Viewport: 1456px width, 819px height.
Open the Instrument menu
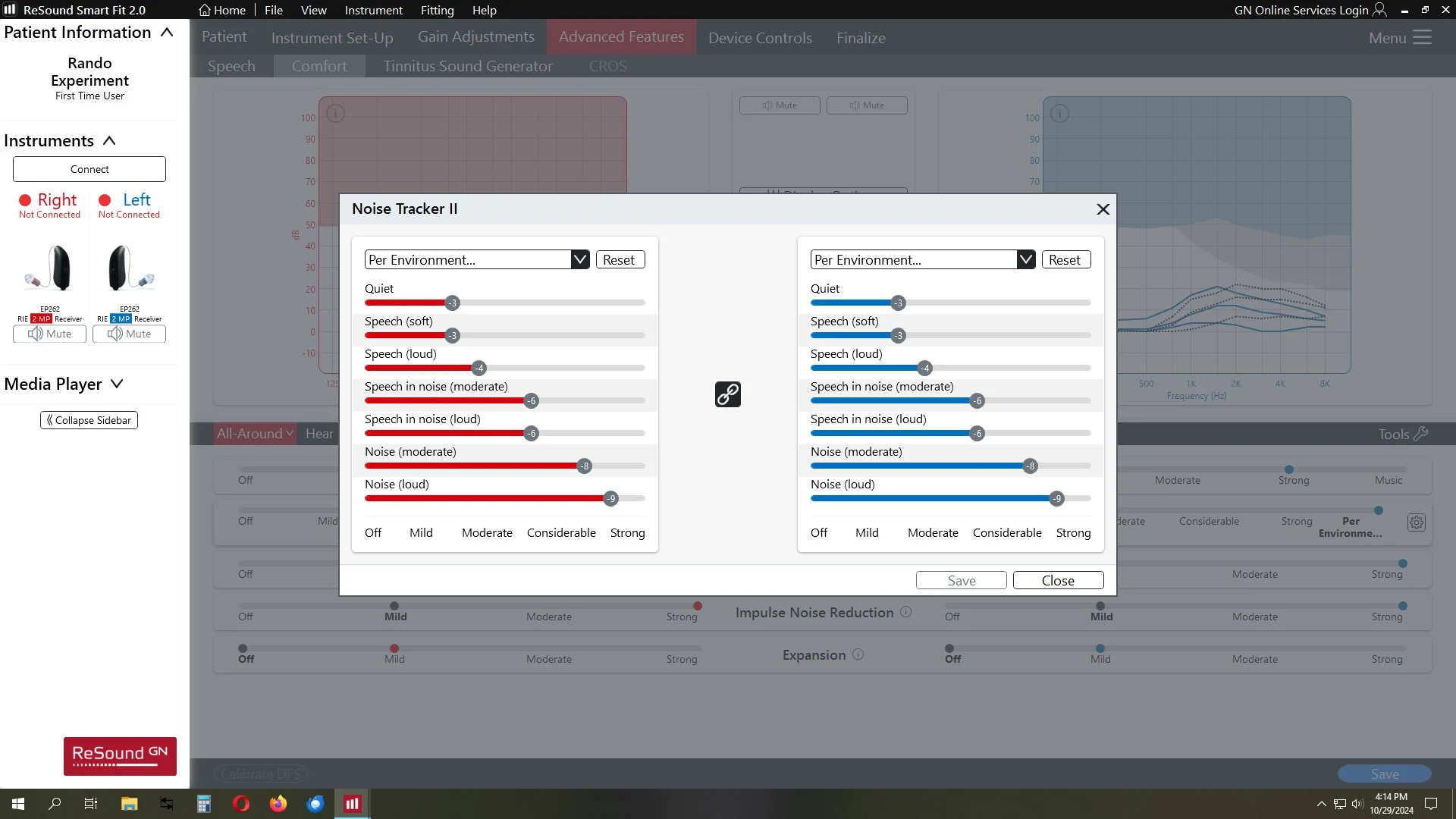point(373,10)
